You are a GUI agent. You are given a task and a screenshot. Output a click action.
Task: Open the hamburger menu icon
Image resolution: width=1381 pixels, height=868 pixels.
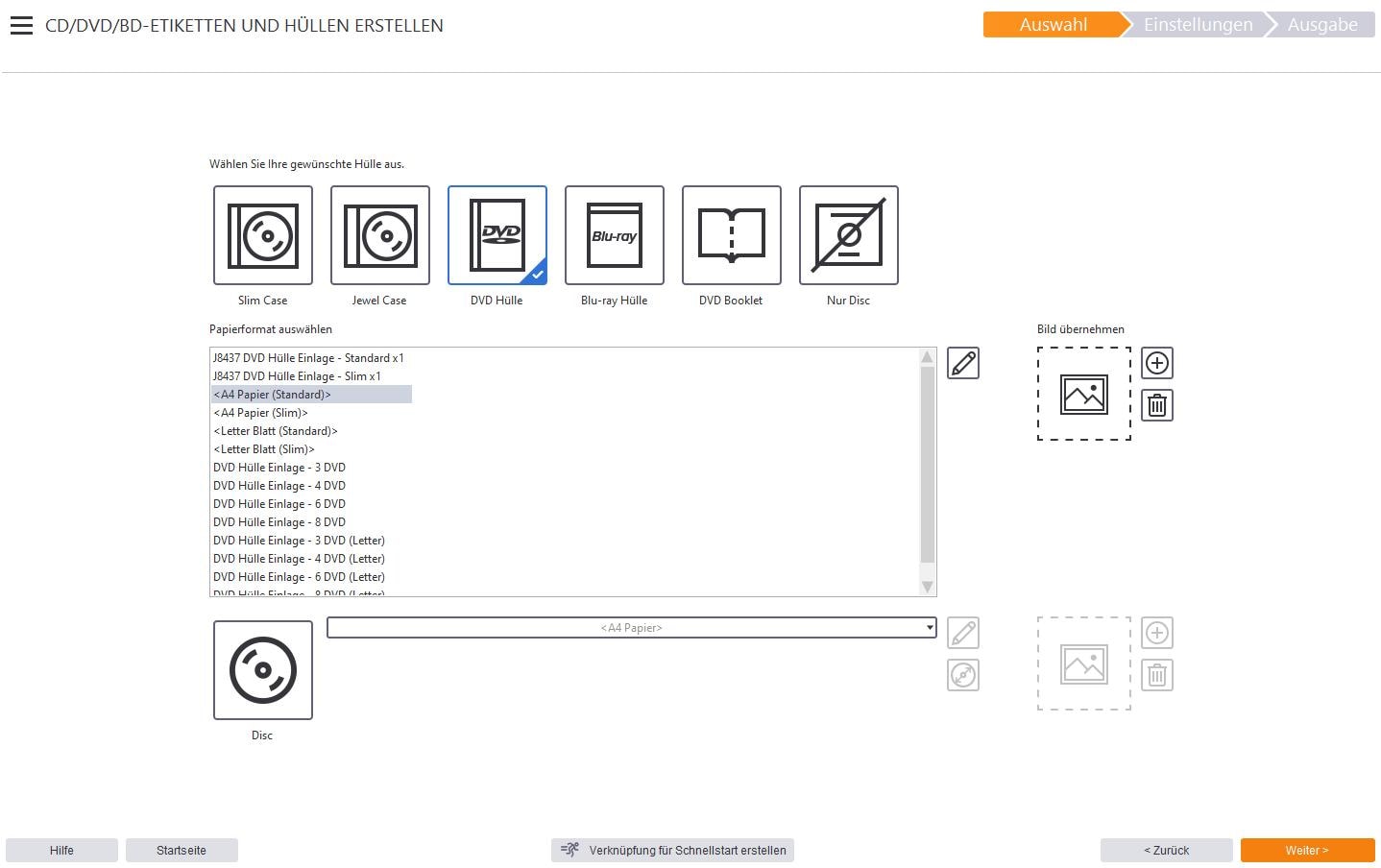(x=21, y=26)
